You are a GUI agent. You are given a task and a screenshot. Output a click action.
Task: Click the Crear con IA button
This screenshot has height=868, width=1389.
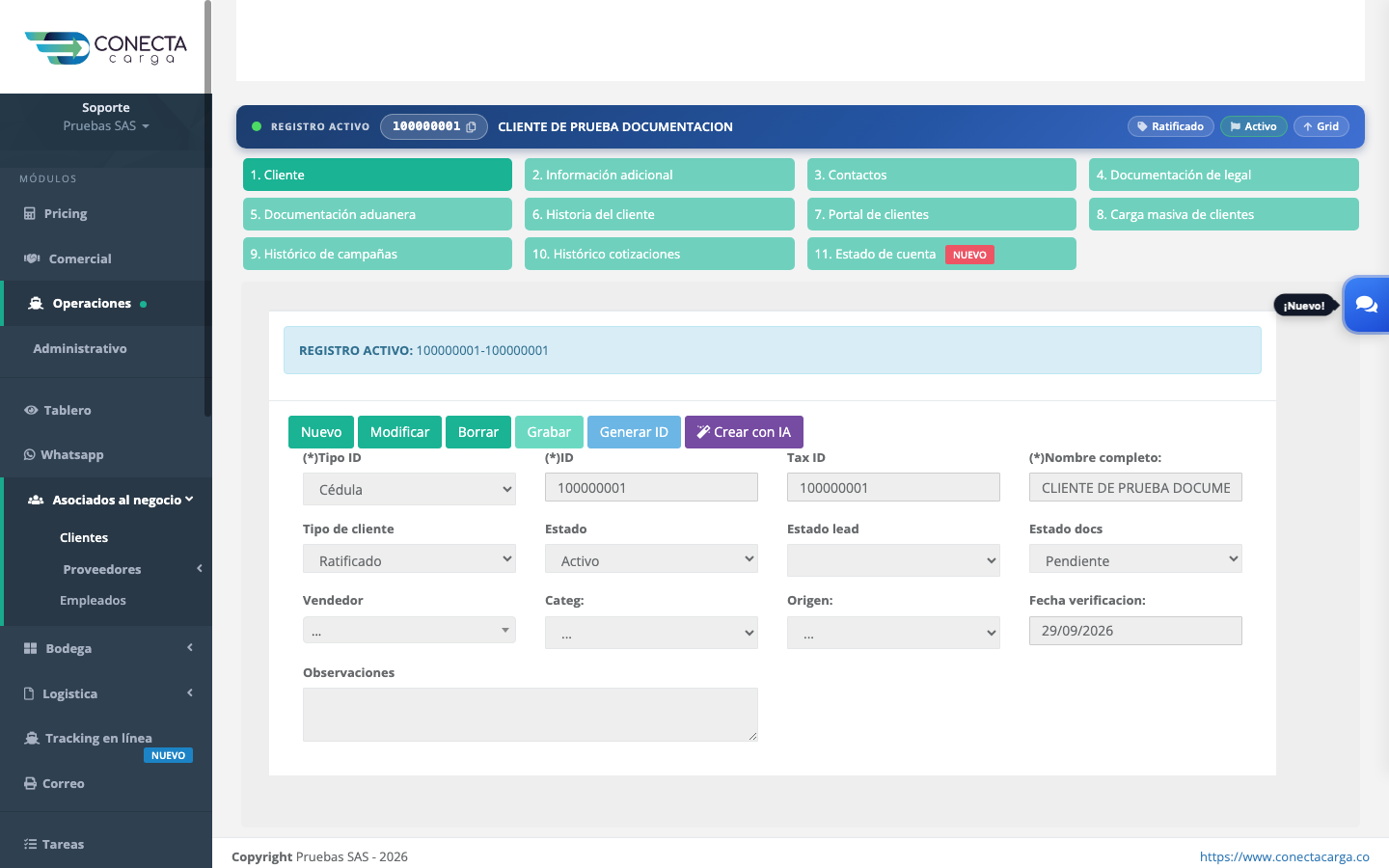744,432
